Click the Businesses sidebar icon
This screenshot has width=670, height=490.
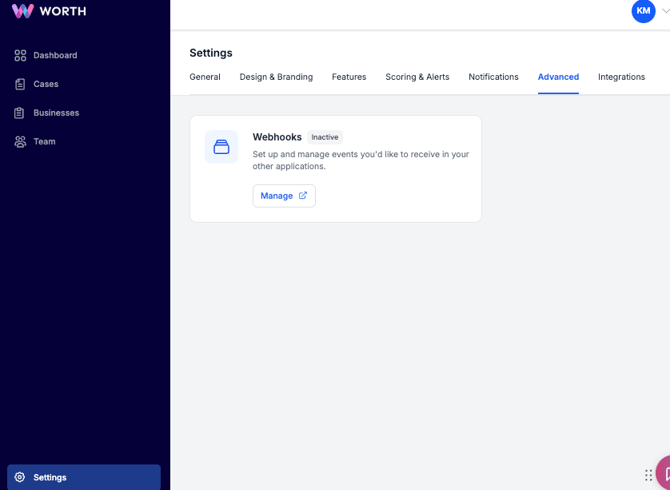(20, 113)
